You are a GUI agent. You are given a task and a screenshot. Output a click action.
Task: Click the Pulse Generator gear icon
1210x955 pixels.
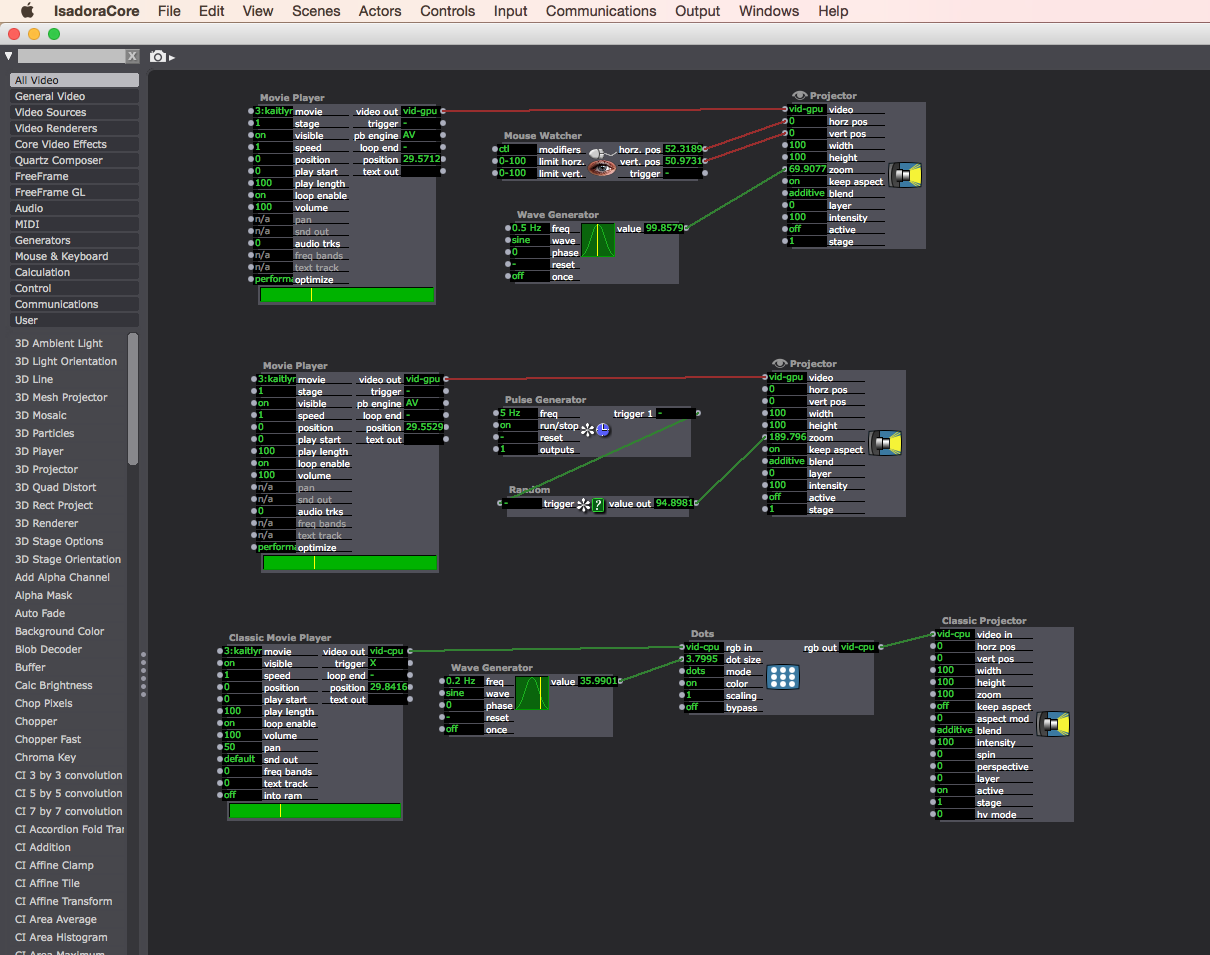[x=587, y=430]
